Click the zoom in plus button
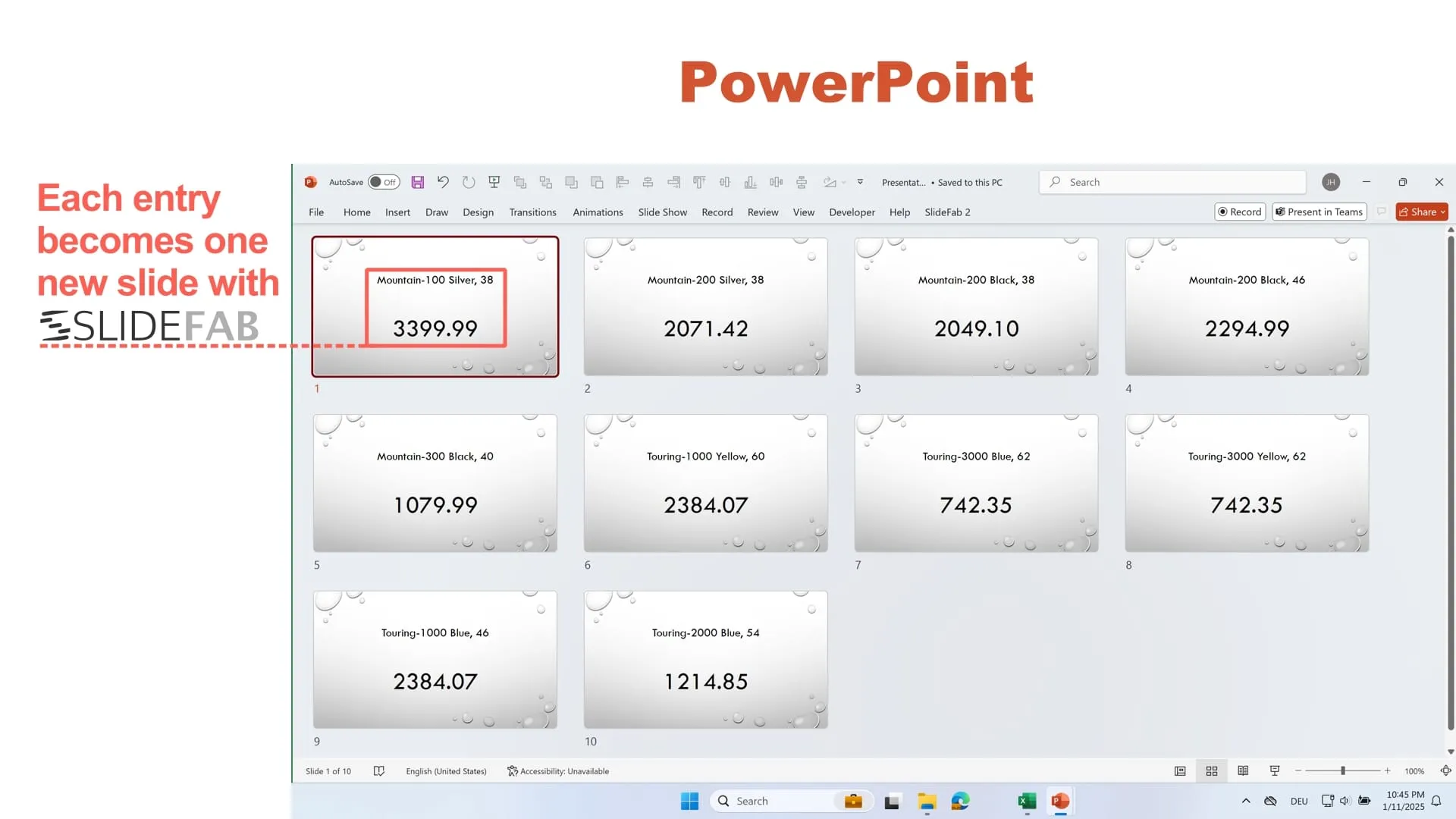The image size is (1456, 819). (x=1387, y=771)
